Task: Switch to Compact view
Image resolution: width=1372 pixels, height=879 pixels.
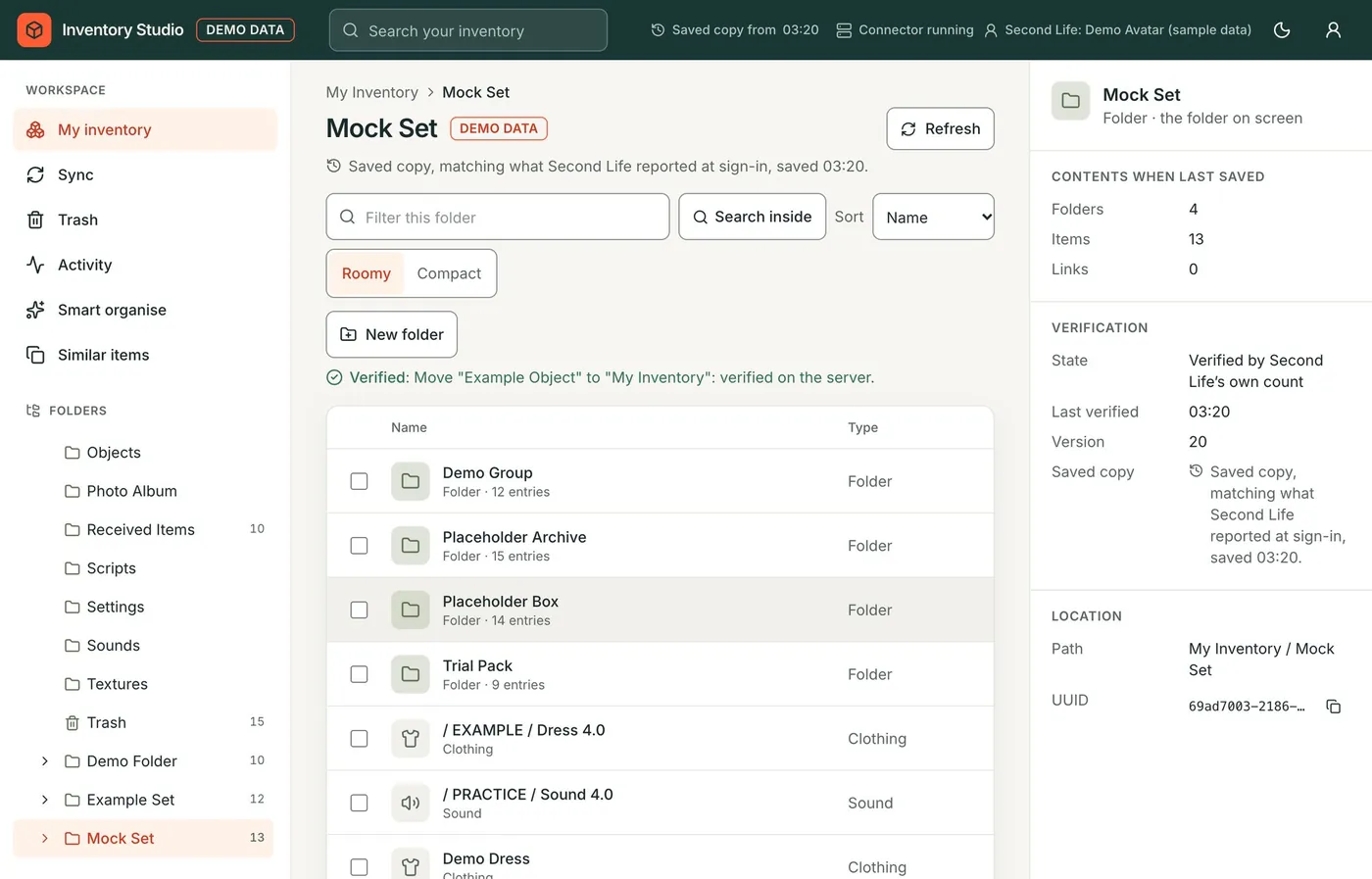Action: tap(449, 273)
